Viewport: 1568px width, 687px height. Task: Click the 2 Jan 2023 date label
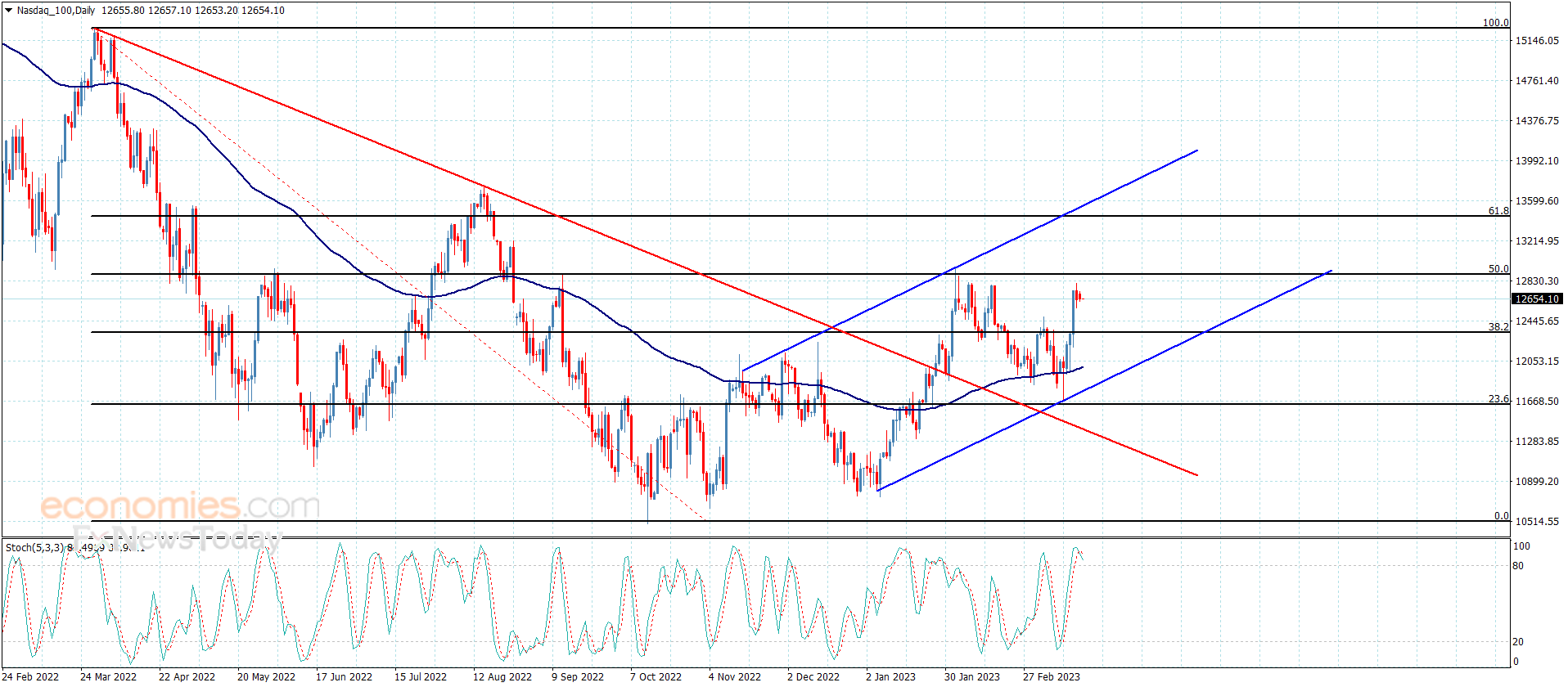(890, 677)
